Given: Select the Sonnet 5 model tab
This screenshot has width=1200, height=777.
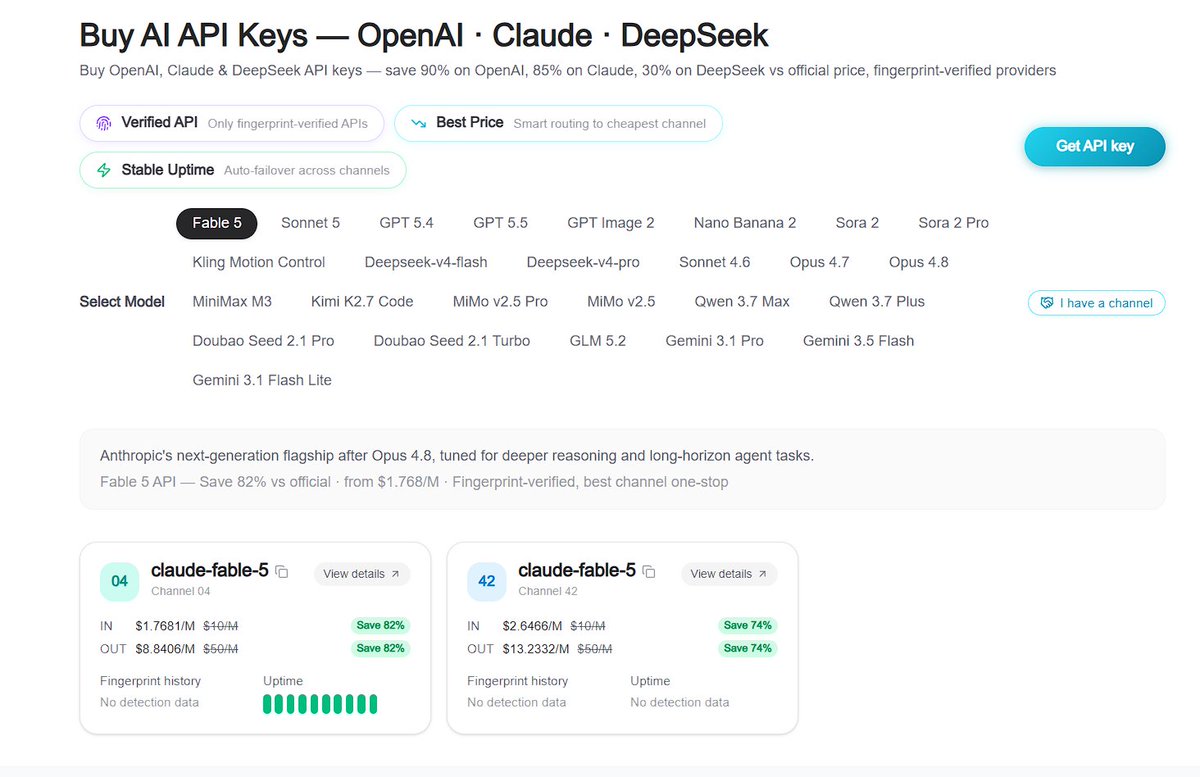Looking at the screenshot, I should pos(310,223).
